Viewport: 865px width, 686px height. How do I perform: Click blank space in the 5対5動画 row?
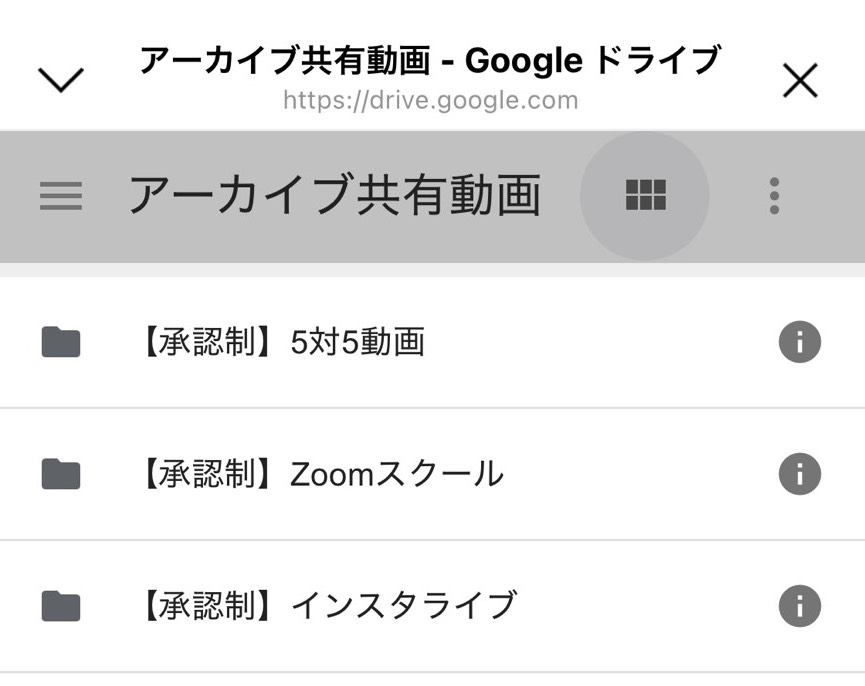(600, 343)
